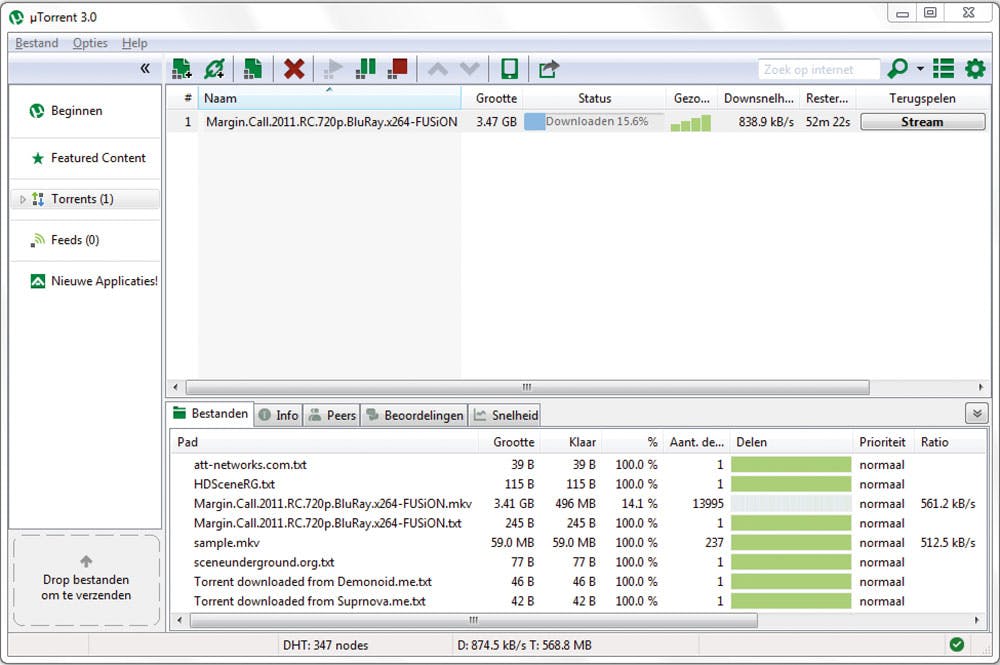
Task: Click the Stream button
Action: [x=922, y=122]
